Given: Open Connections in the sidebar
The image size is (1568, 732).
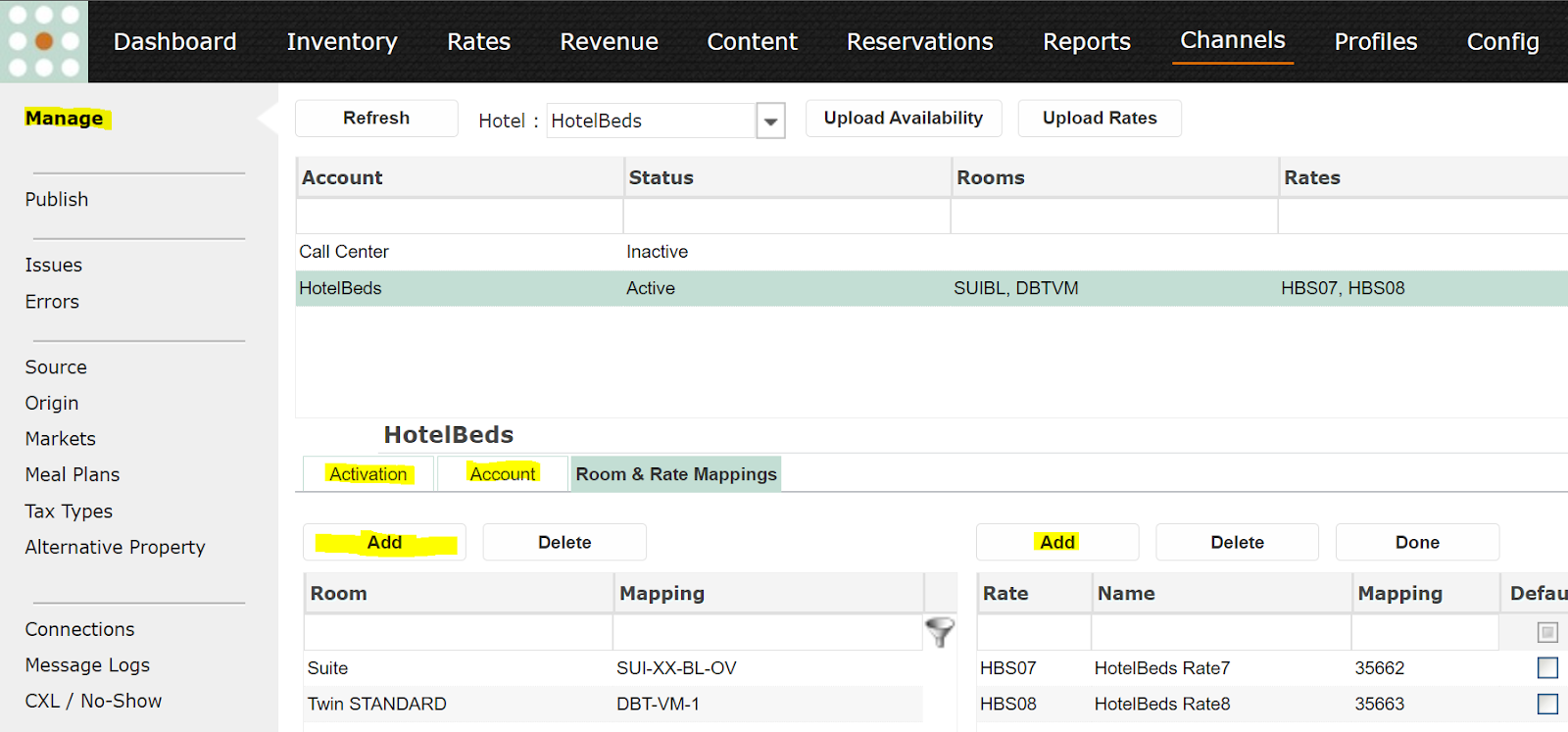Looking at the screenshot, I should [80, 629].
